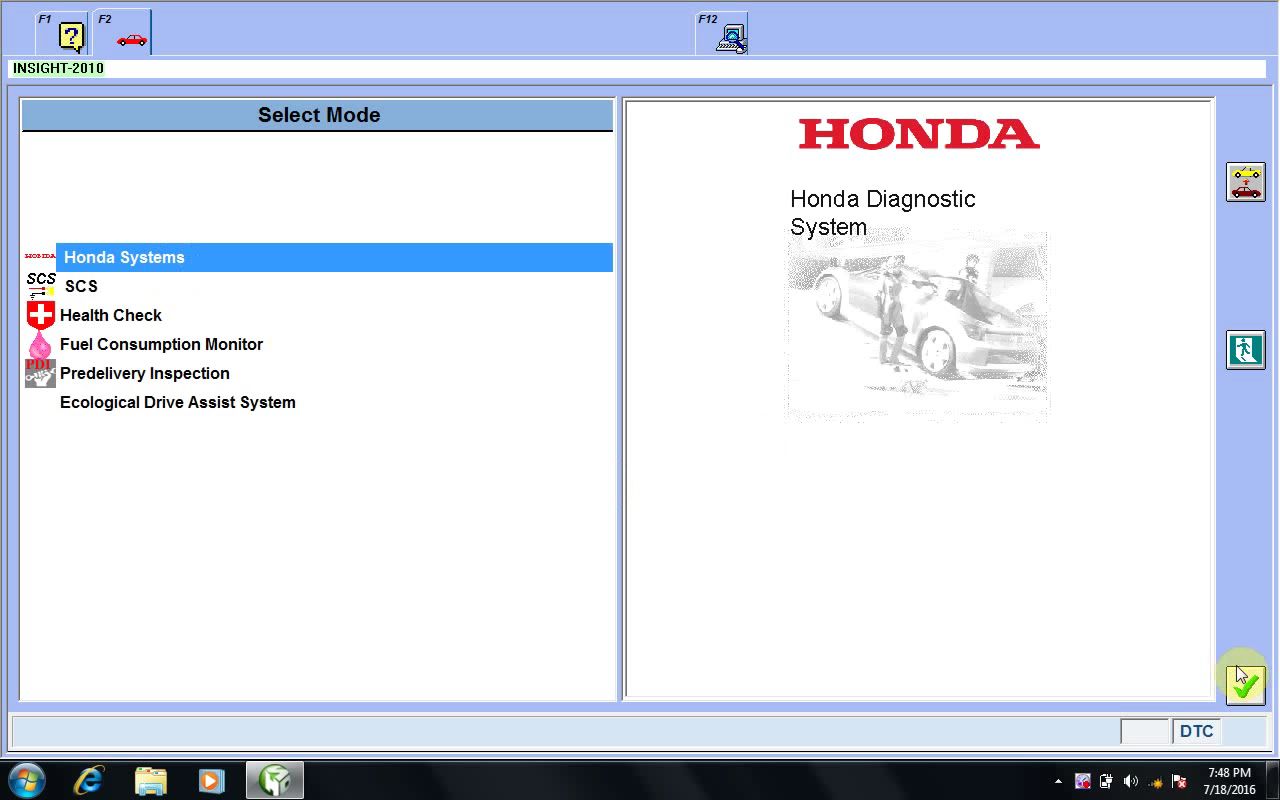Open the Windows Start menu
Image resolution: width=1280 pixels, height=800 pixels.
(27, 780)
